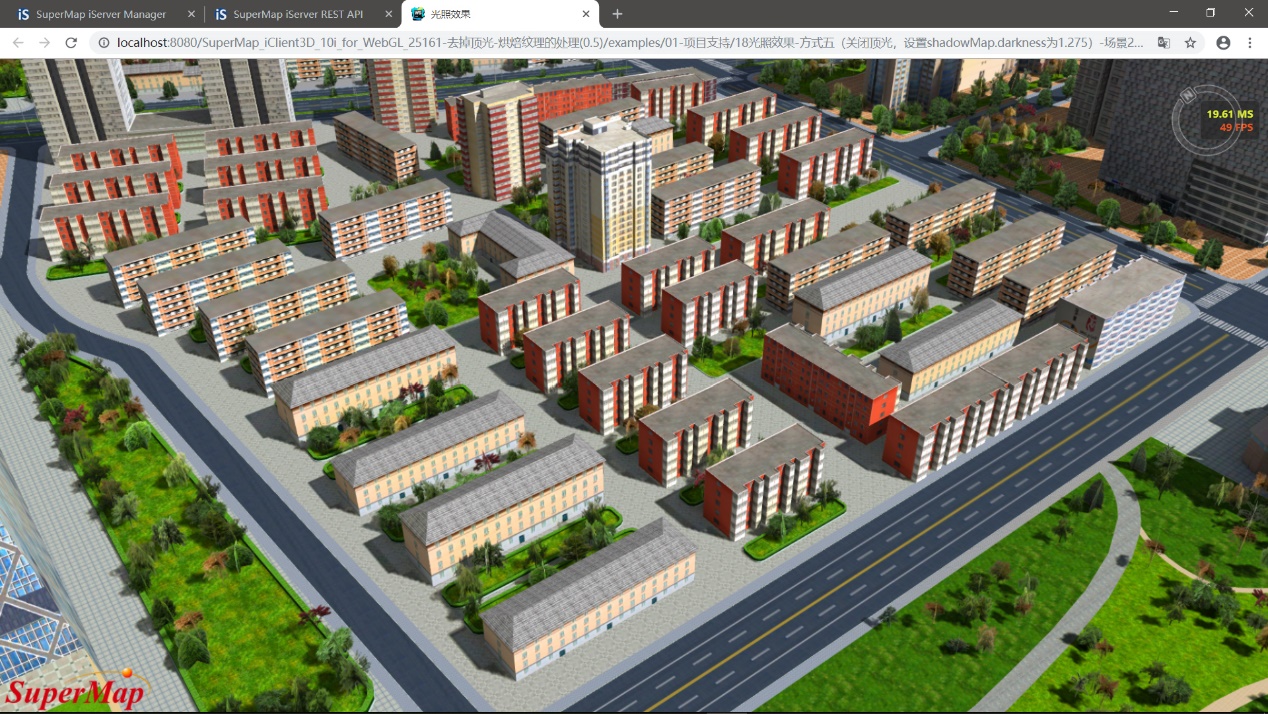Select the active 光照效果 tab
The image size is (1268, 714).
pyautogui.click(x=490, y=14)
